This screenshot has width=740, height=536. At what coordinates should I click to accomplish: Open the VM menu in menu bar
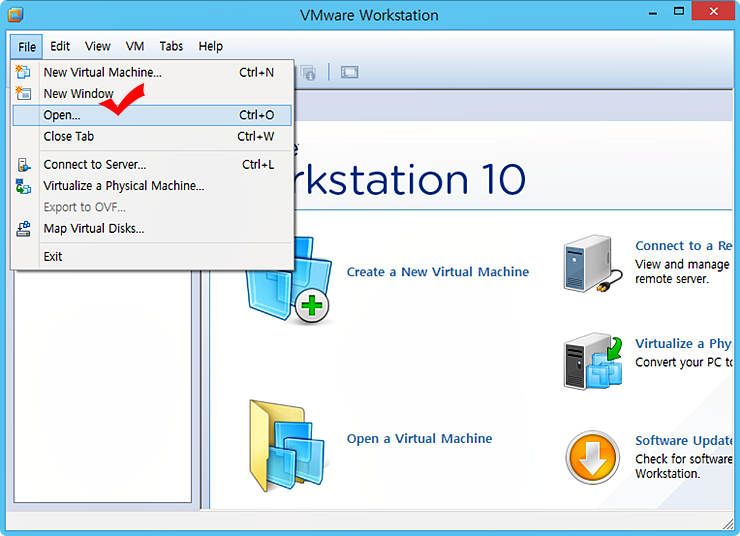point(135,46)
